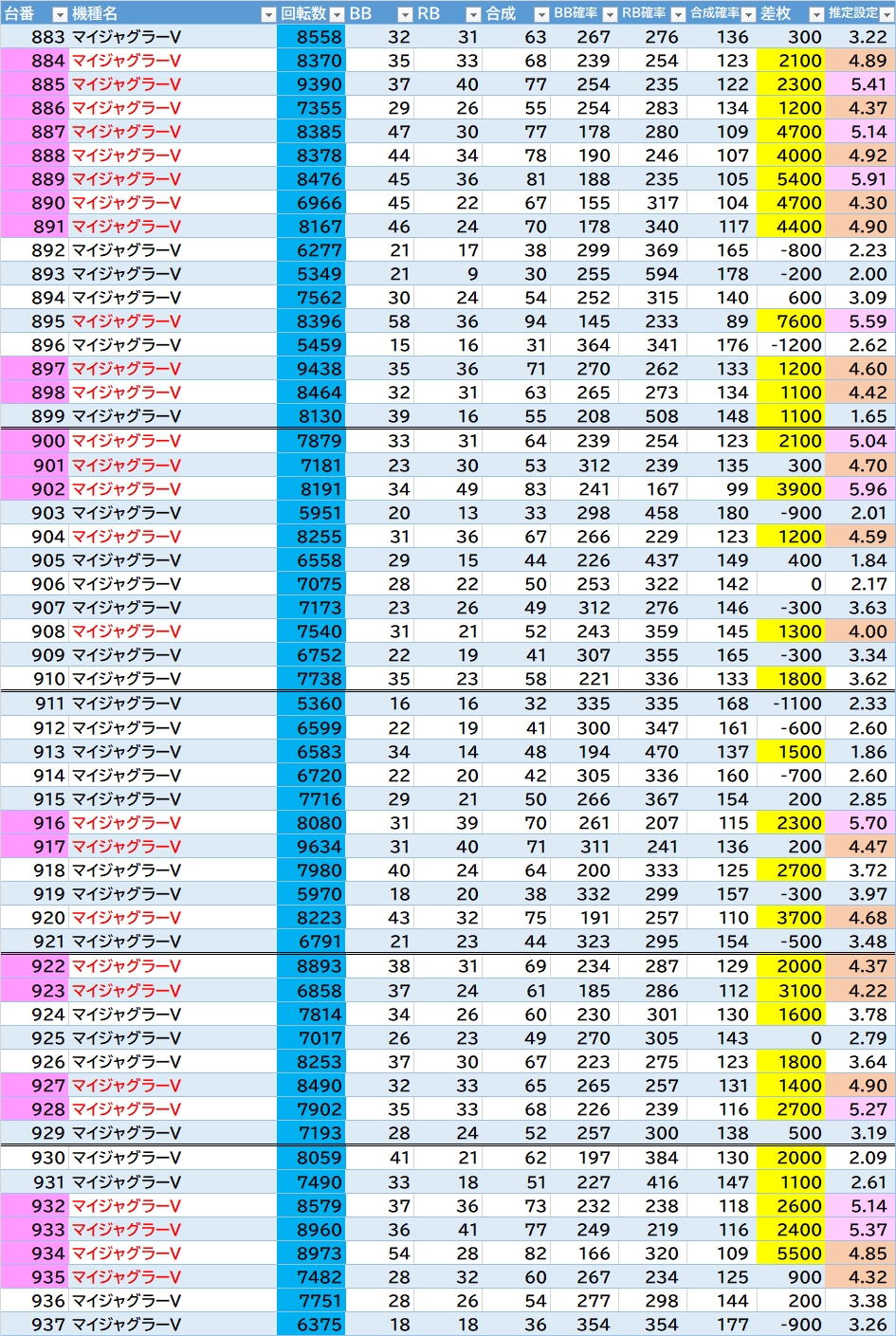This screenshot has height=1336, width=896.
Task: Select the 9438 rotation count cell in row 897
Action: point(311,369)
